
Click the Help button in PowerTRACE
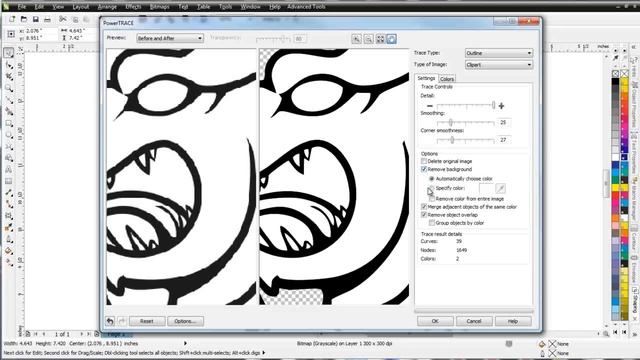tap(513, 321)
